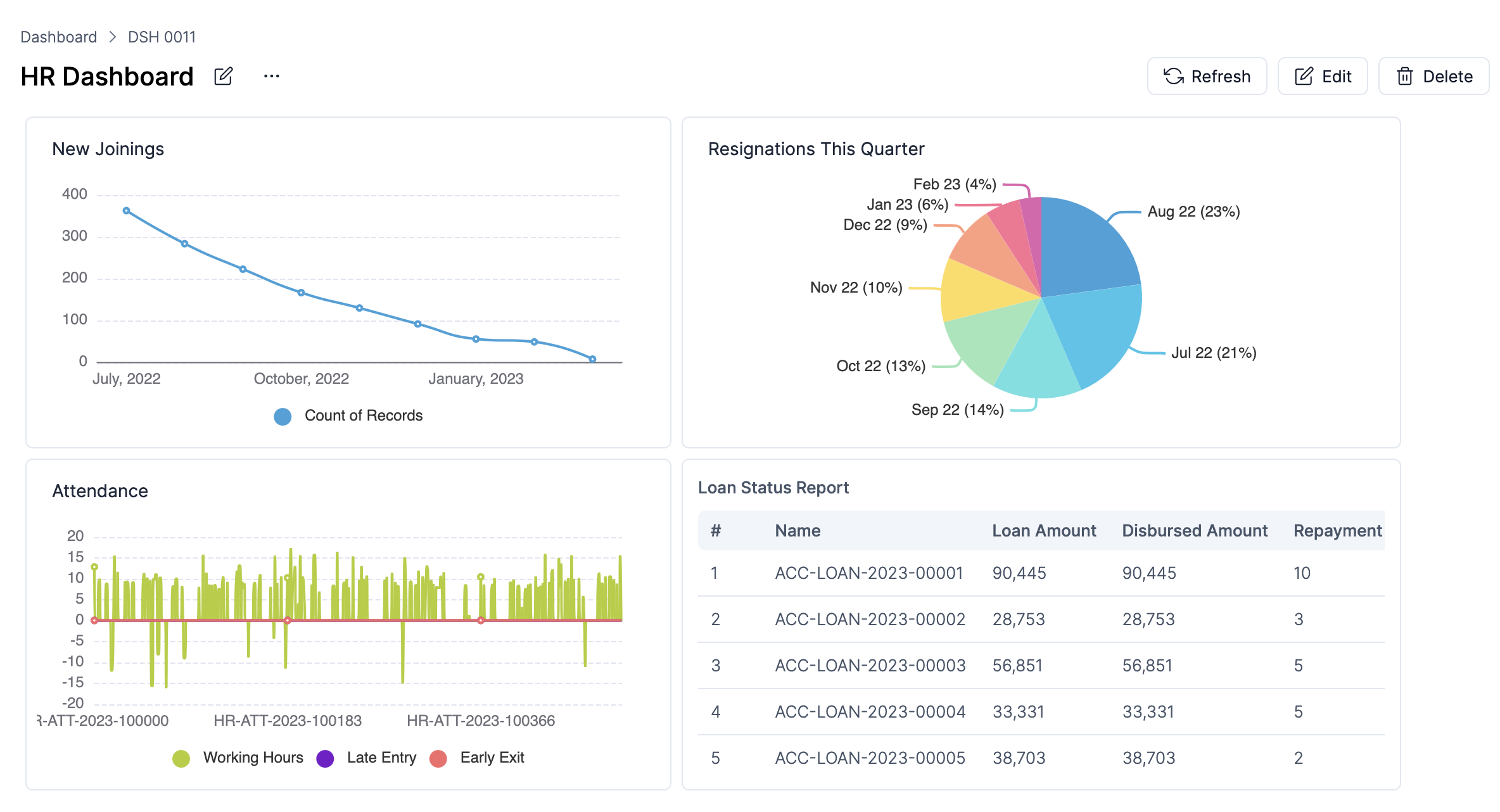Click the Refresh button

(1207, 77)
